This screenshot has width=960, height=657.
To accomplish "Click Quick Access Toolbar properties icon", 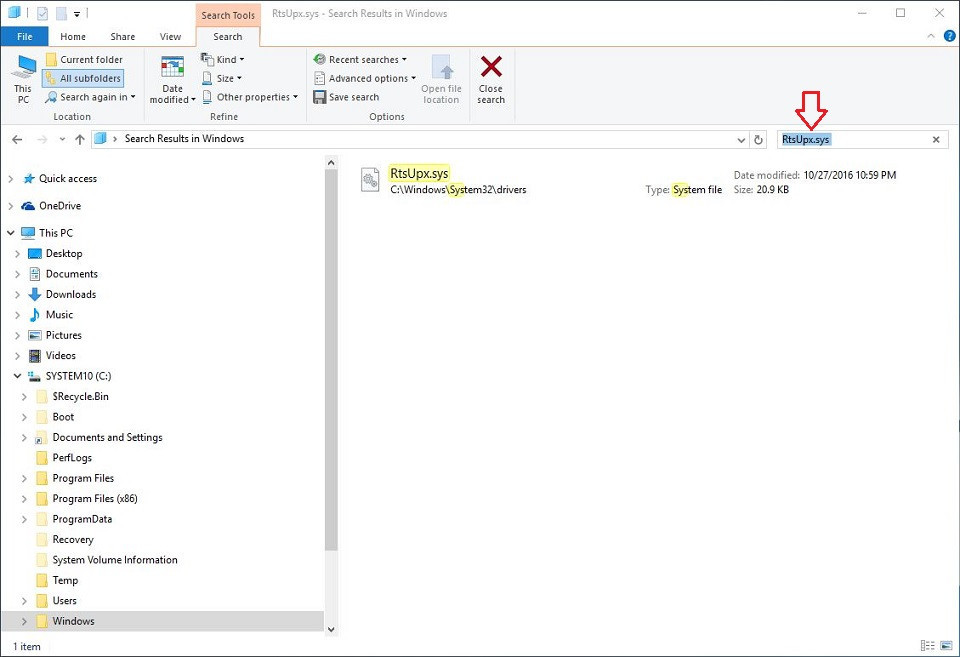I will point(42,13).
